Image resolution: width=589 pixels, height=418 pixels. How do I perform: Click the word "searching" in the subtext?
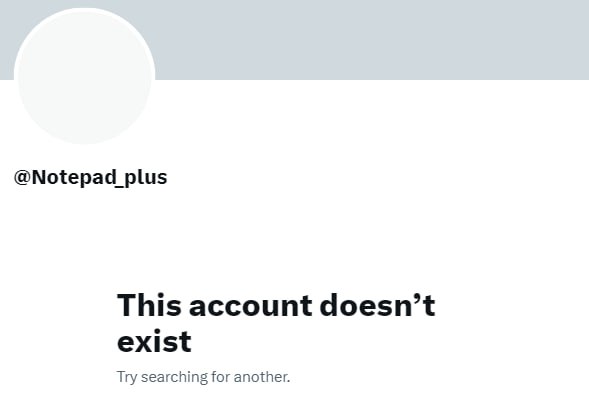pyautogui.click(x=174, y=377)
